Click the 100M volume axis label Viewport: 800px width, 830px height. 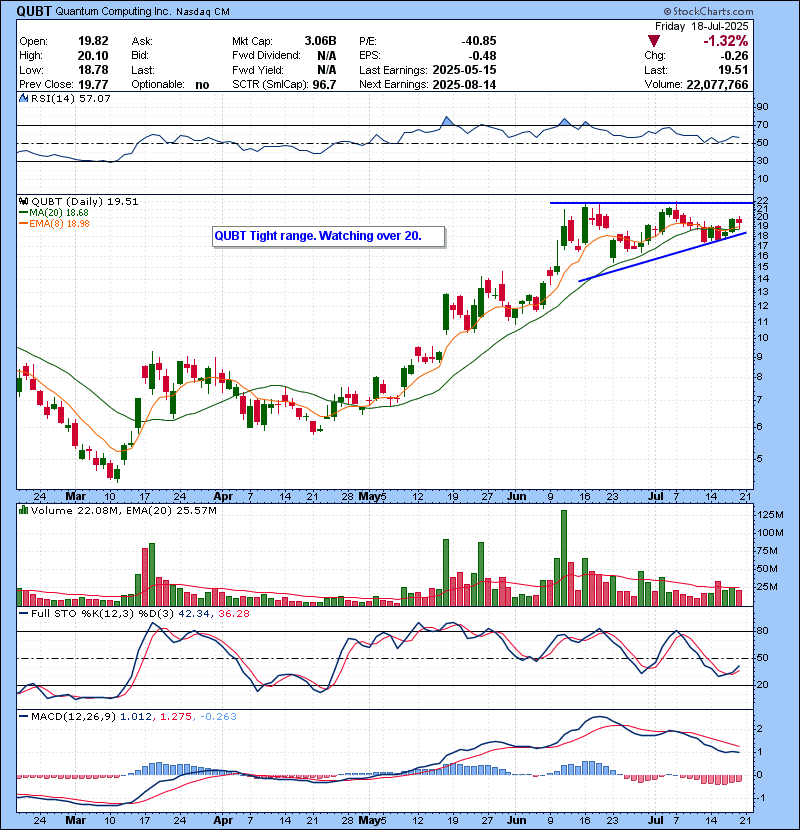[770, 533]
